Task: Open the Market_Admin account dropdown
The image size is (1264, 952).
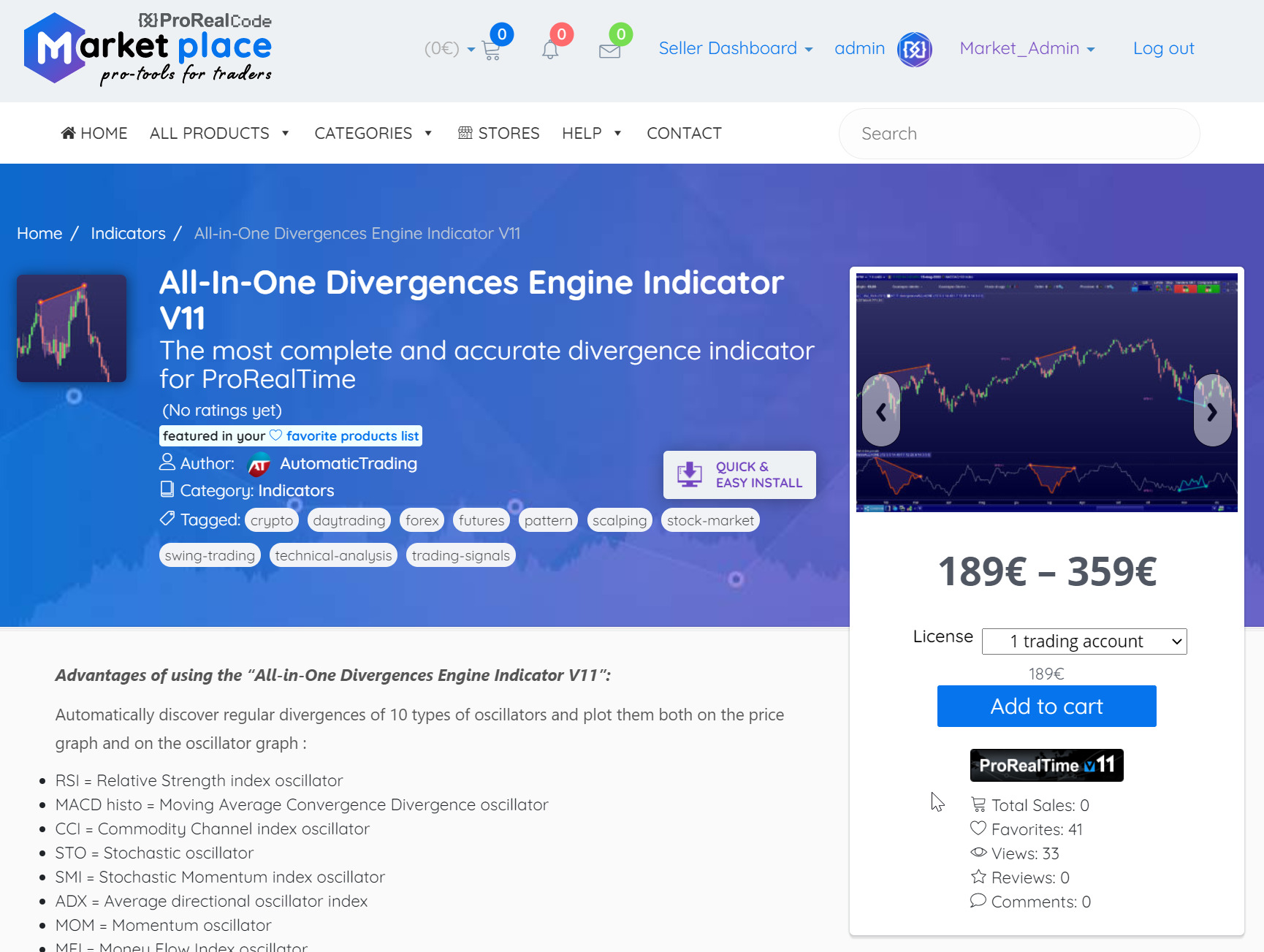Action: click(x=1027, y=48)
